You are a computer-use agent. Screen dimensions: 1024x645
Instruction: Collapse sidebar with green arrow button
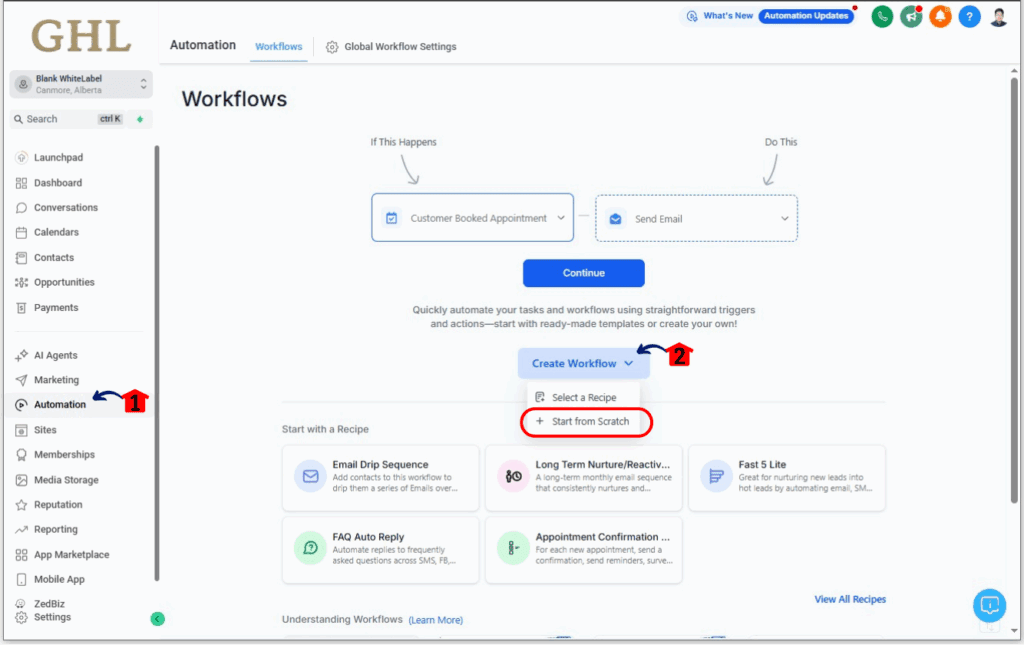click(x=157, y=619)
